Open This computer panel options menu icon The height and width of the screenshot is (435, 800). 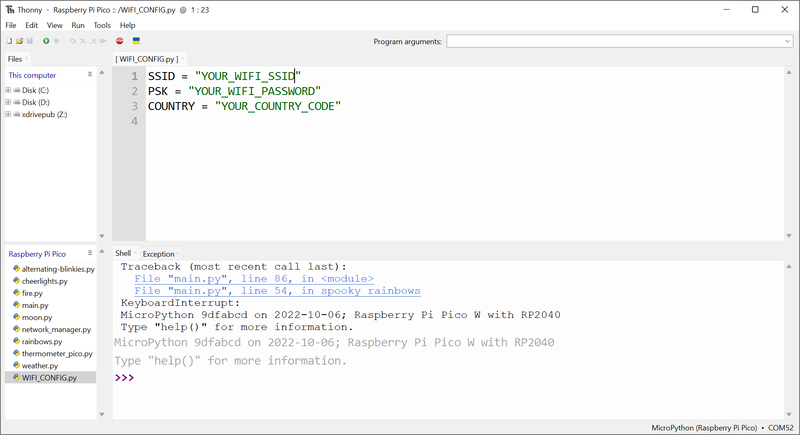click(x=90, y=75)
